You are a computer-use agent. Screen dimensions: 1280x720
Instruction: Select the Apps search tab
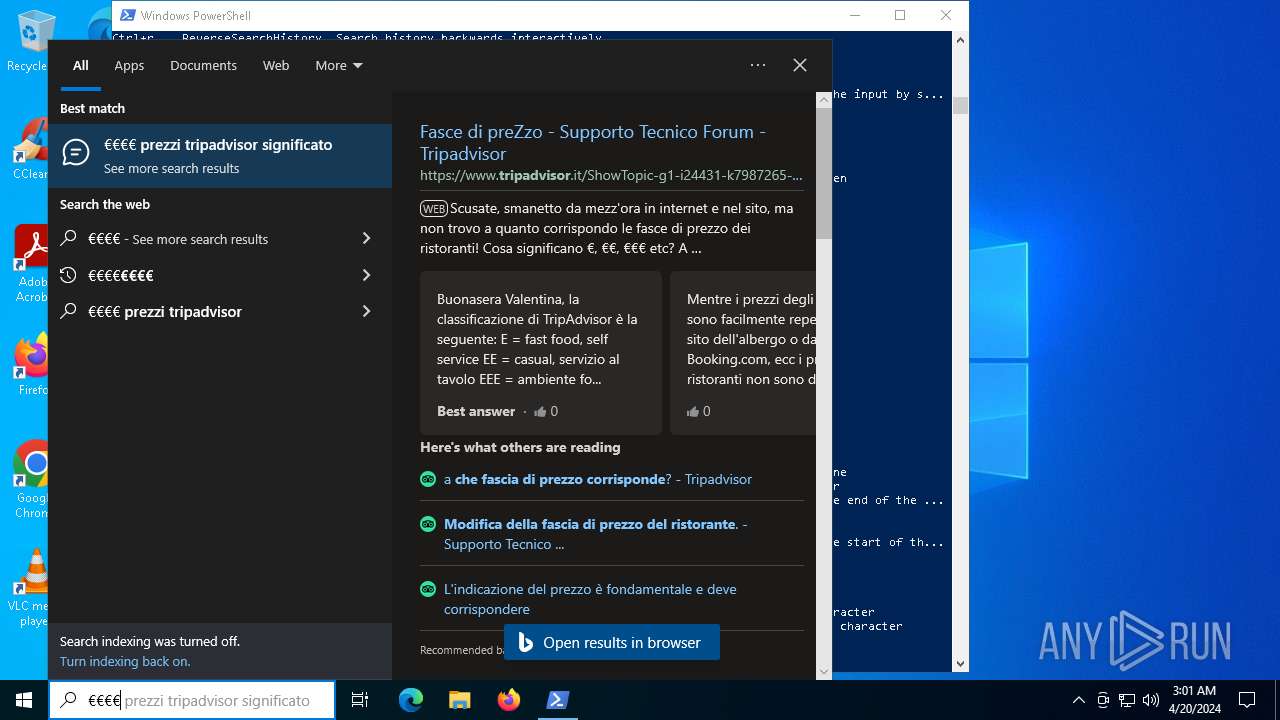[x=129, y=65]
